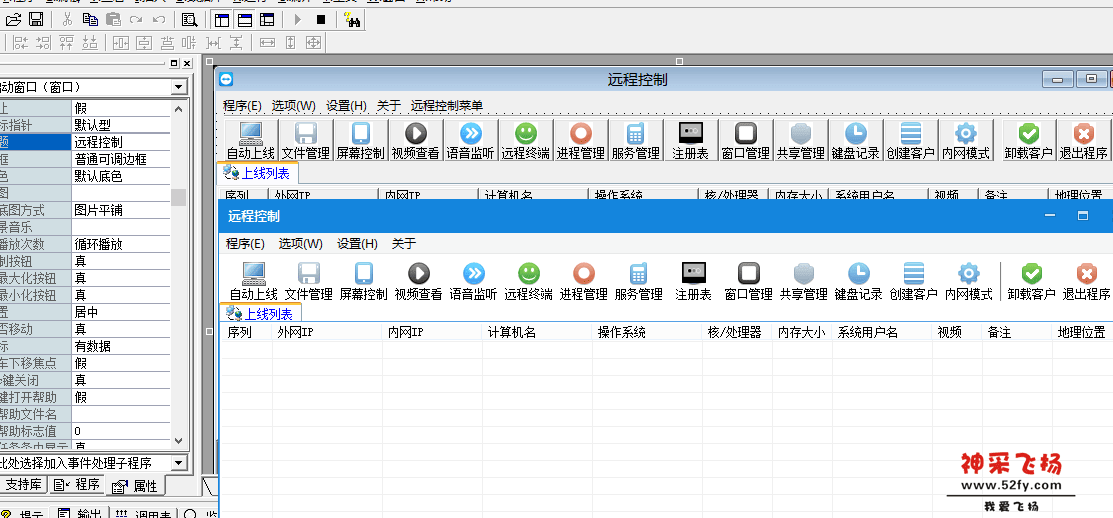The image size is (1113, 518).
Task: Click 卸载客户 green shield in the front window
Action: [x=1031, y=274]
